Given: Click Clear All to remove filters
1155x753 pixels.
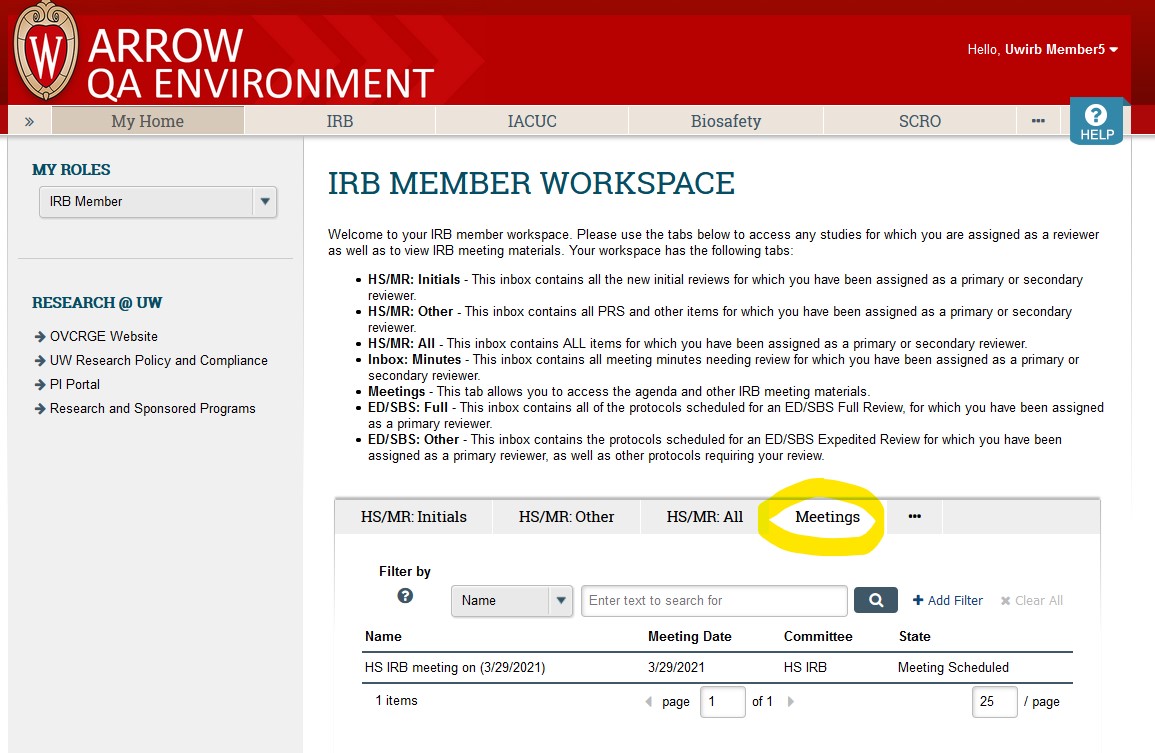Looking at the screenshot, I should pos(1031,600).
